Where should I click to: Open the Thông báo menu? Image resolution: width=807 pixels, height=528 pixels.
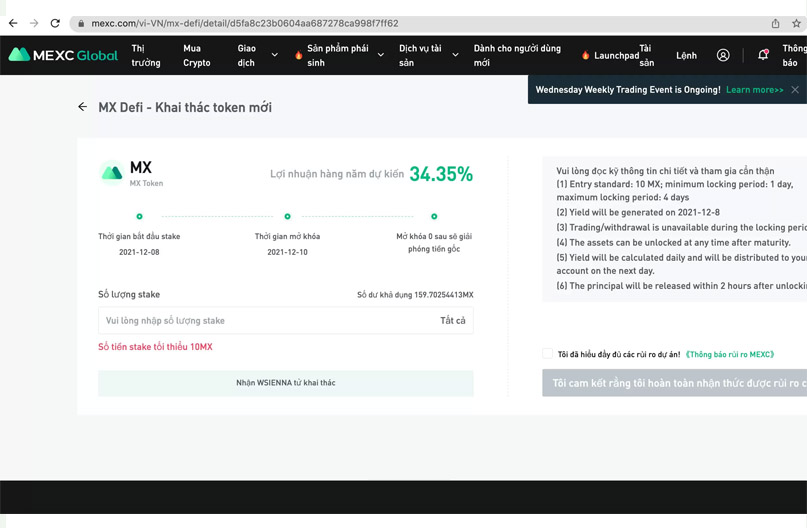pos(794,55)
